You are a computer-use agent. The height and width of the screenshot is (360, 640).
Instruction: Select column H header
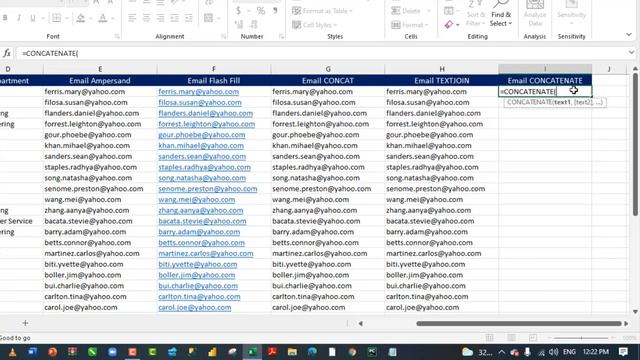coord(442,69)
